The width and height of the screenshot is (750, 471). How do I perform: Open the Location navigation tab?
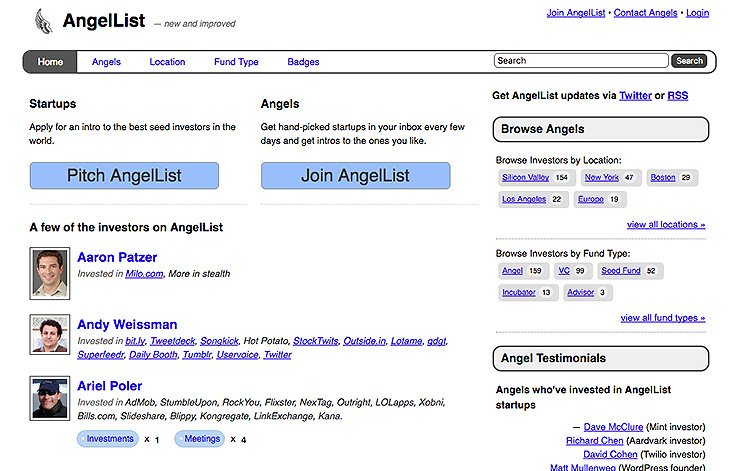click(167, 62)
